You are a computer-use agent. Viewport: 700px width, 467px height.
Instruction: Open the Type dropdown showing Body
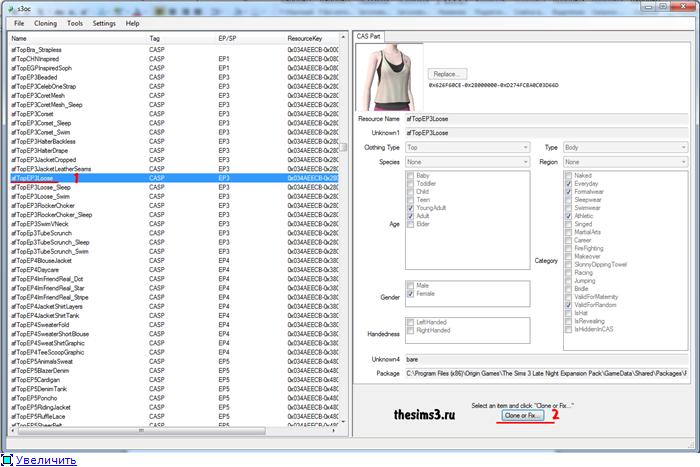[626, 147]
